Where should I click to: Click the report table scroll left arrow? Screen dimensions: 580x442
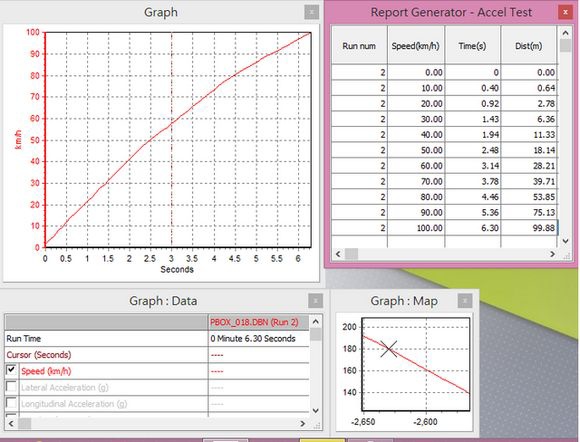pos(338,254)
